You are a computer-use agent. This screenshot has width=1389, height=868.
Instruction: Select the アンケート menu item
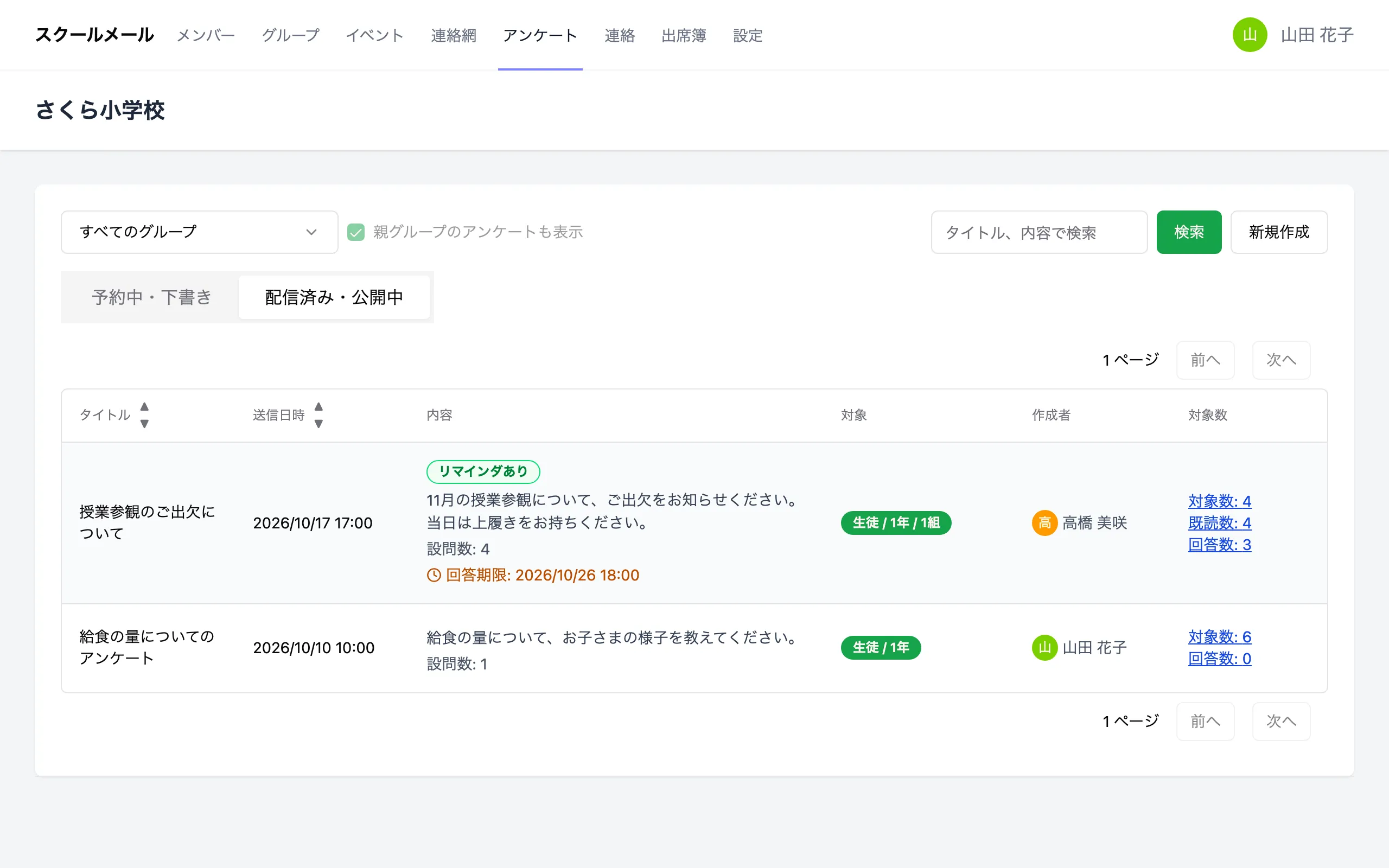pos(540,35)
